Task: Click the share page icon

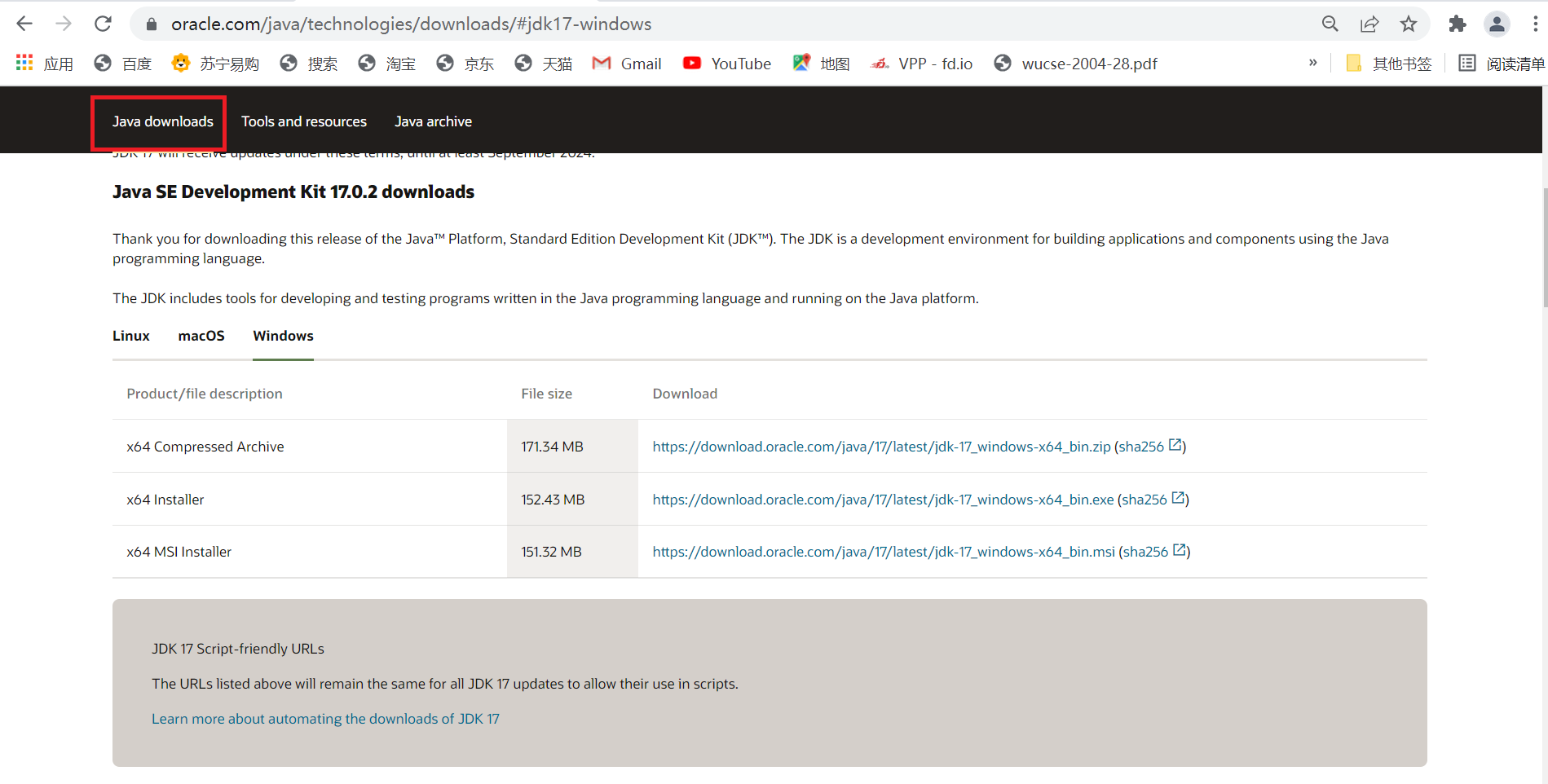Action: (1369, 24)
